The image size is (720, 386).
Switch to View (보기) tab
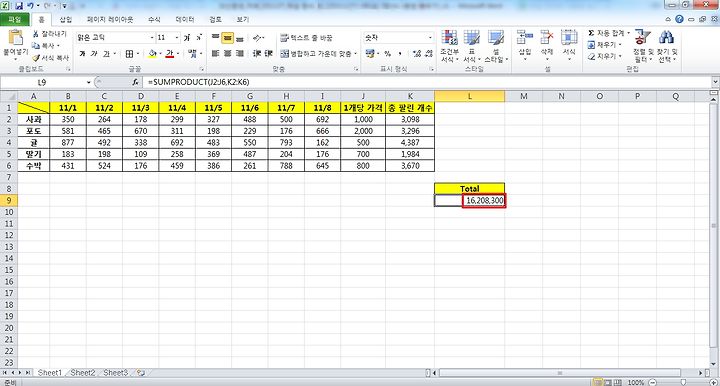point(243,20)
